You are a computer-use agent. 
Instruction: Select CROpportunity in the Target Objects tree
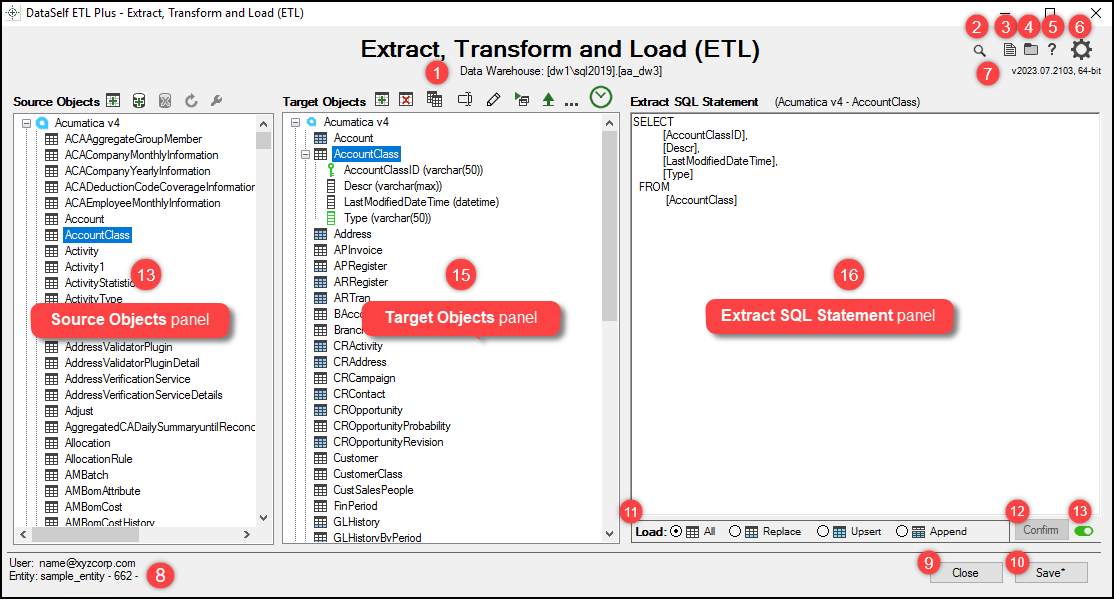click(367, 410)
